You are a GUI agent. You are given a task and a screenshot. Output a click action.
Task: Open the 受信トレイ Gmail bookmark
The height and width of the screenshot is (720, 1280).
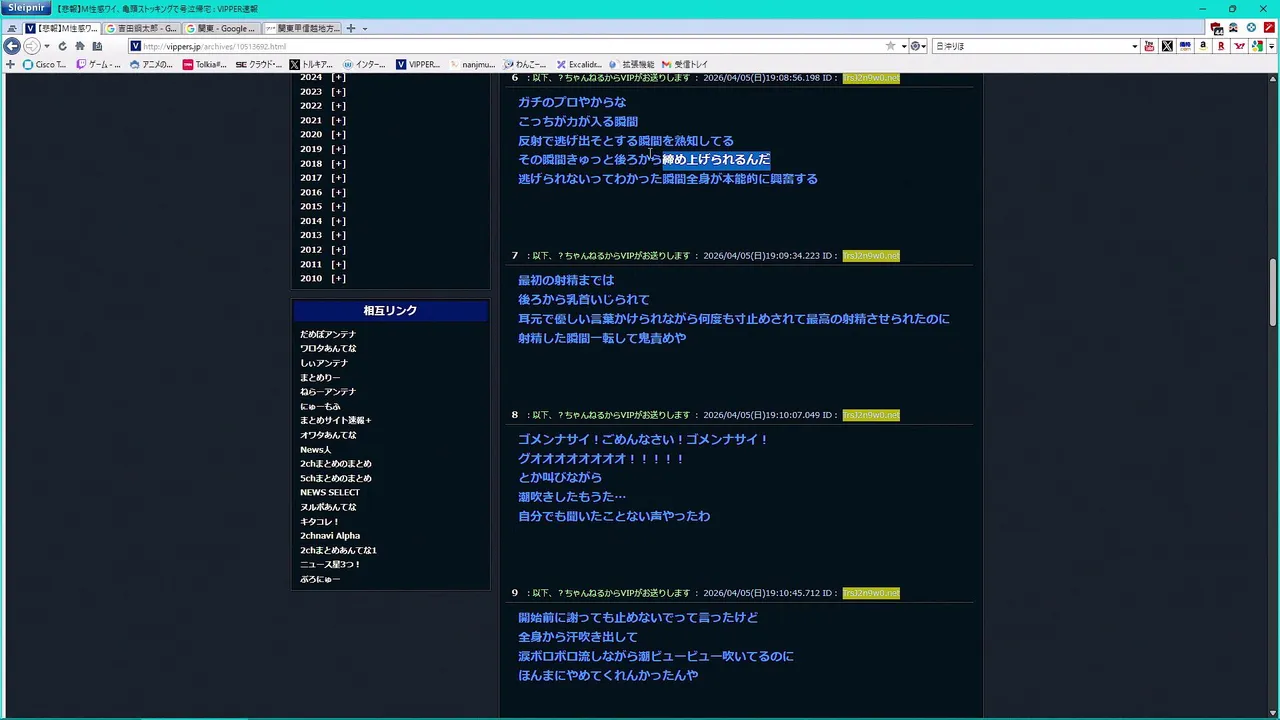pos(685,64)
